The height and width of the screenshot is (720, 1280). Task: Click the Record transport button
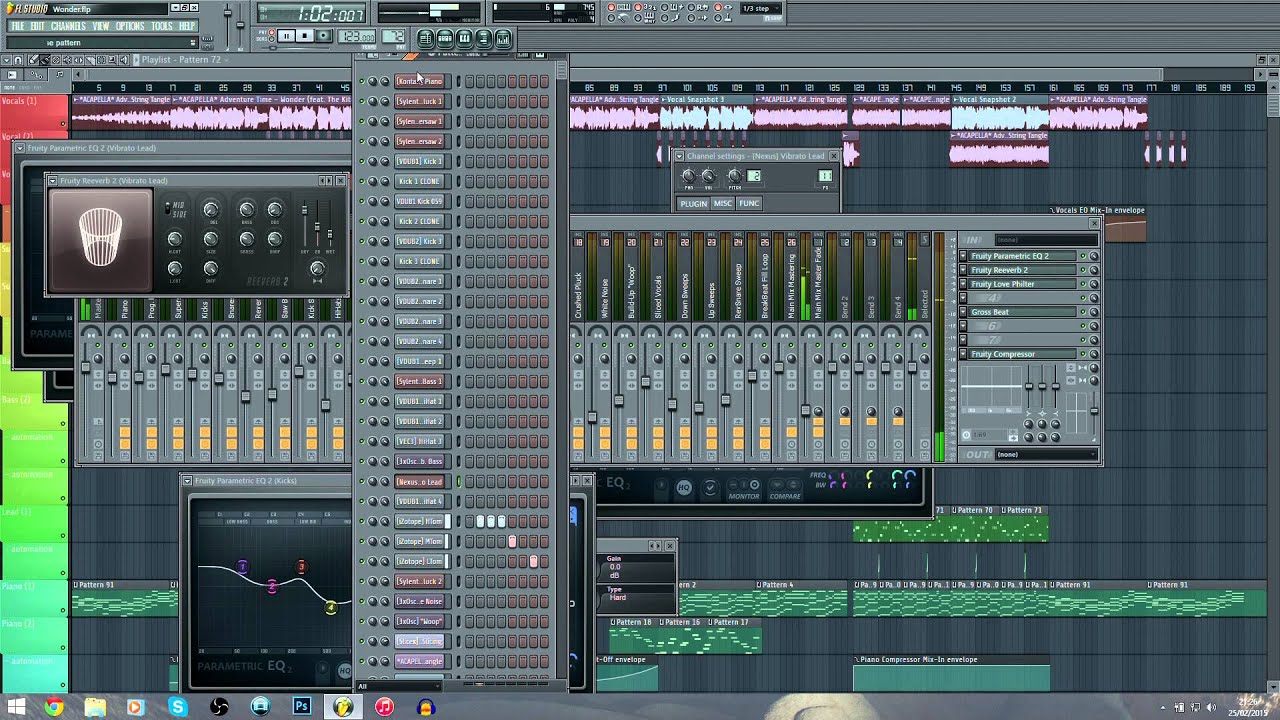pos(324,36)
